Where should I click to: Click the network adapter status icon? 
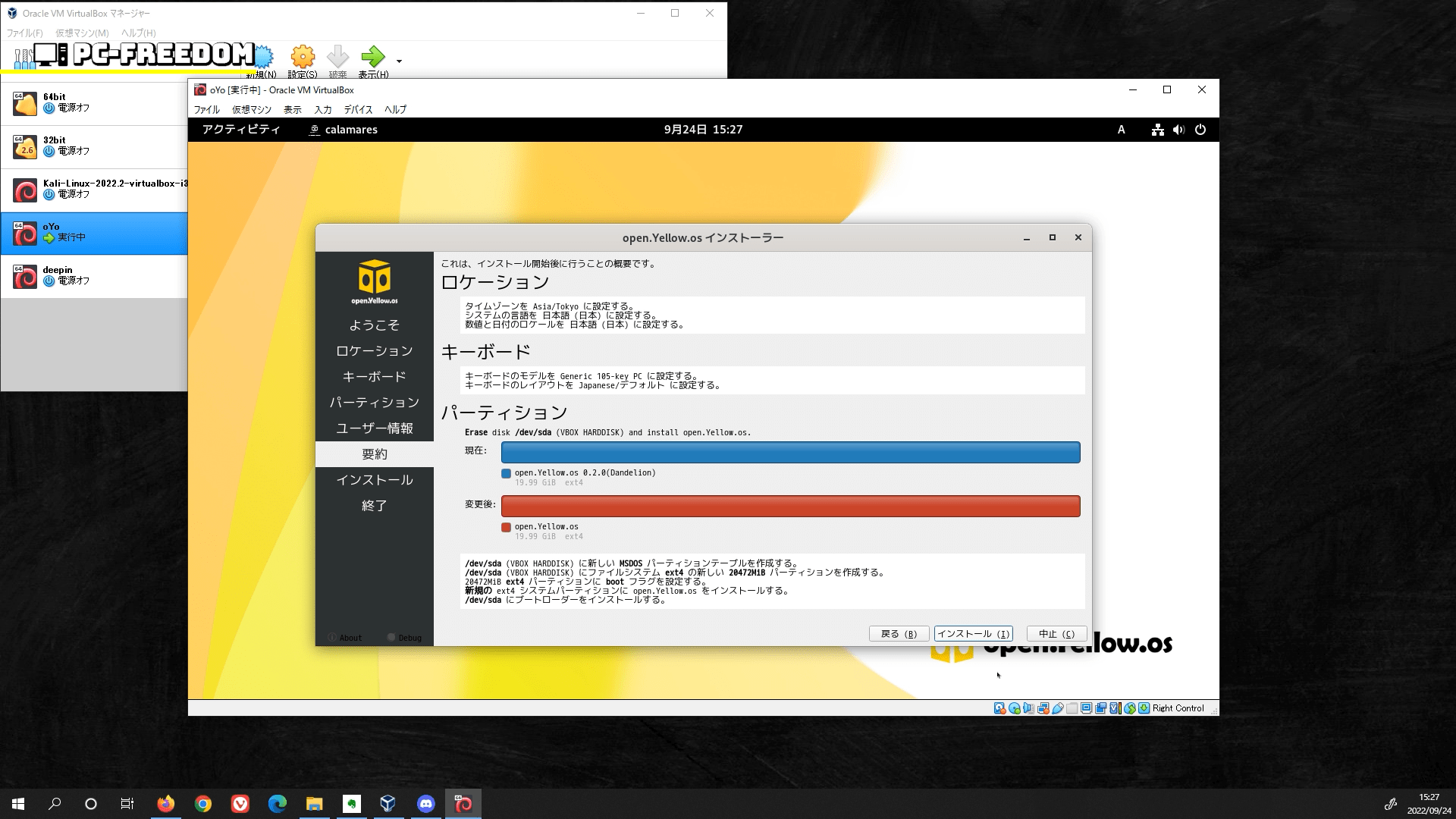(1043, 708)
